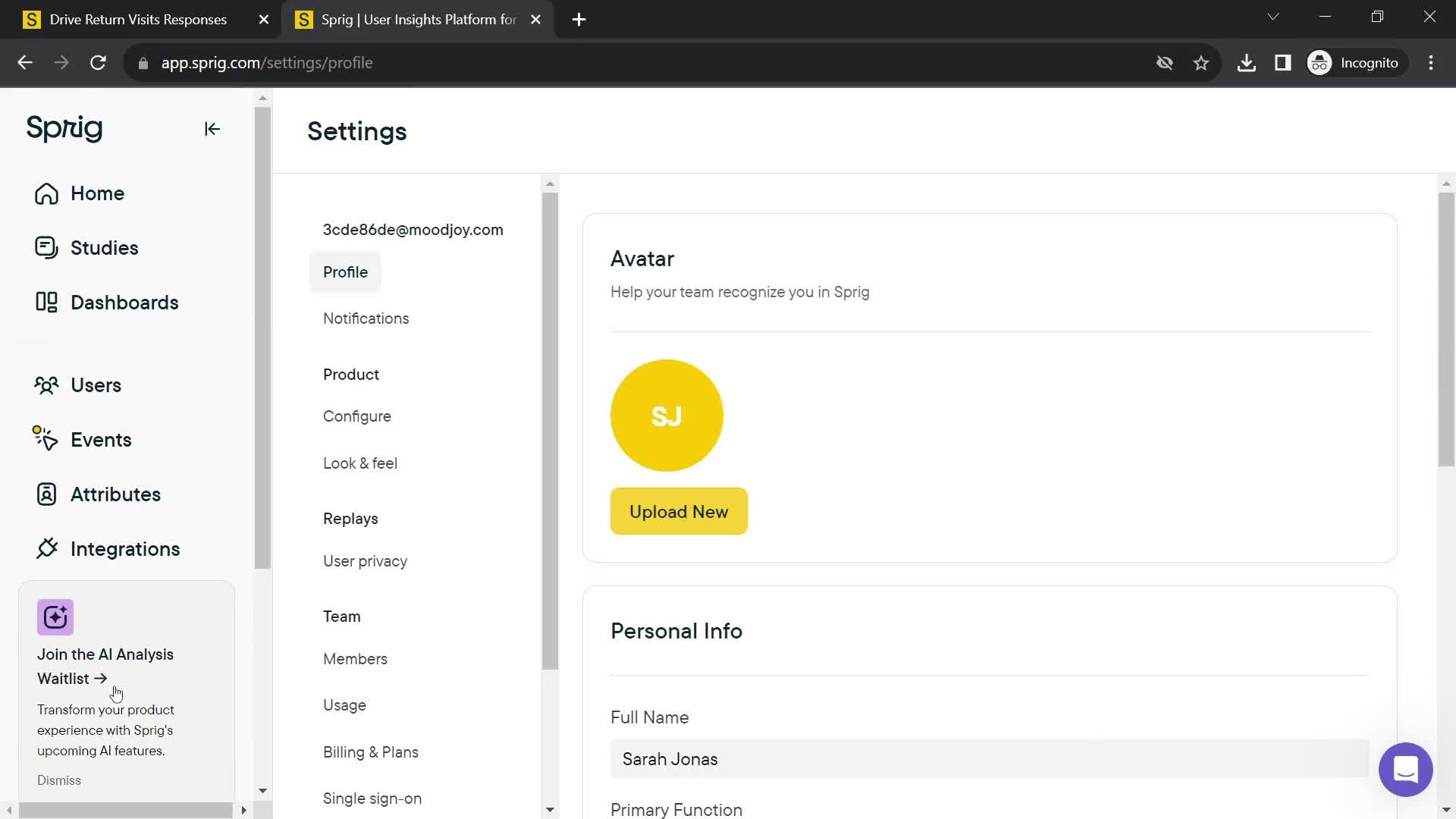Collapse the Sprig sidebar with arrow icon
The image size is (1456, 819).
click(x=212, y=129)
